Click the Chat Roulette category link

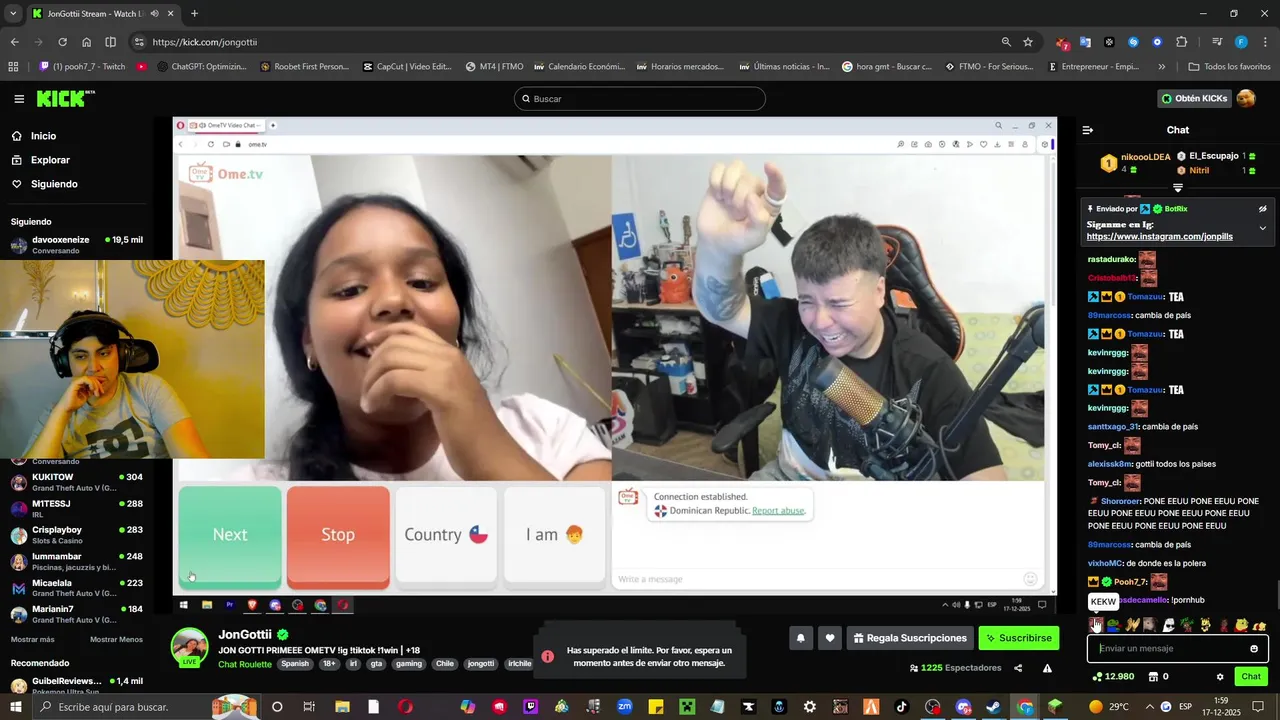[245, 664]
